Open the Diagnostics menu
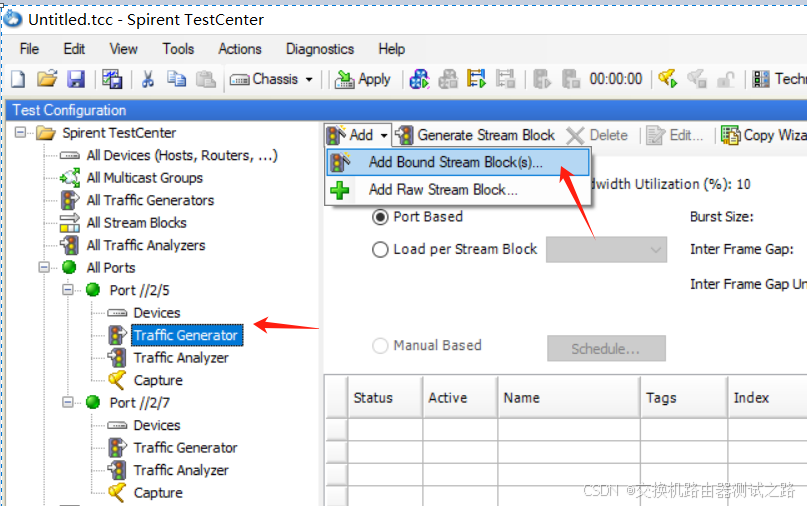The image size is (807, 506). coord(320,49)
